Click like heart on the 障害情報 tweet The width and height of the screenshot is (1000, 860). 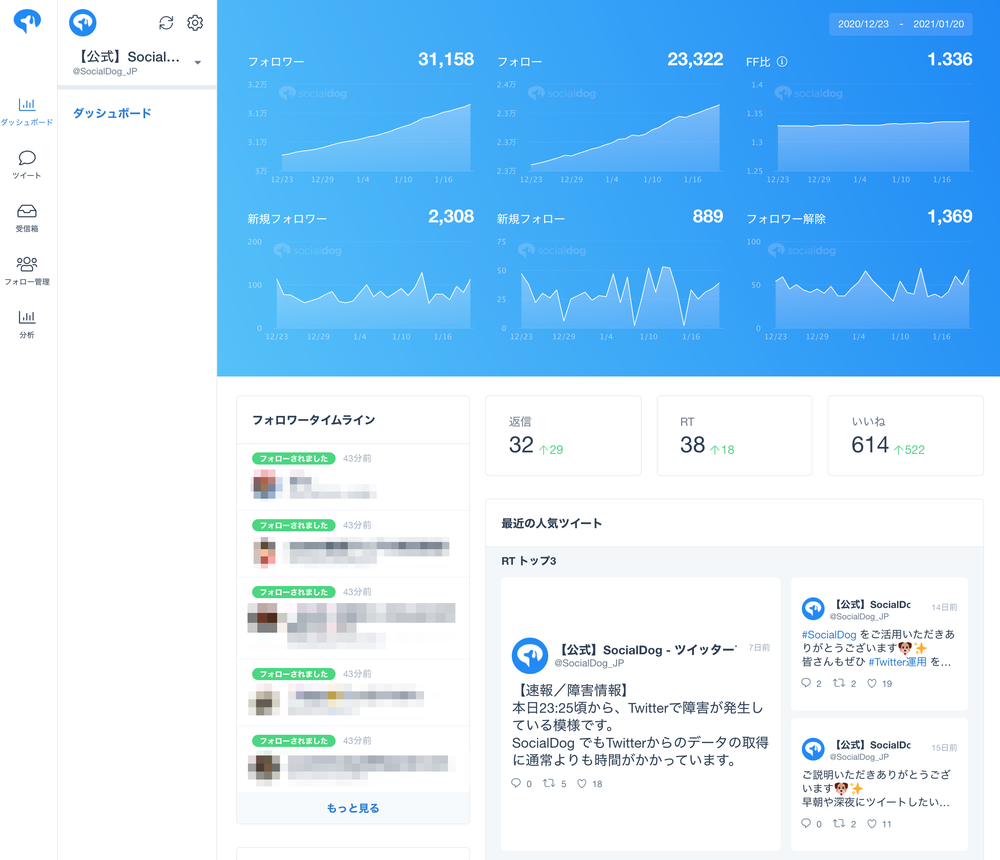582,783
